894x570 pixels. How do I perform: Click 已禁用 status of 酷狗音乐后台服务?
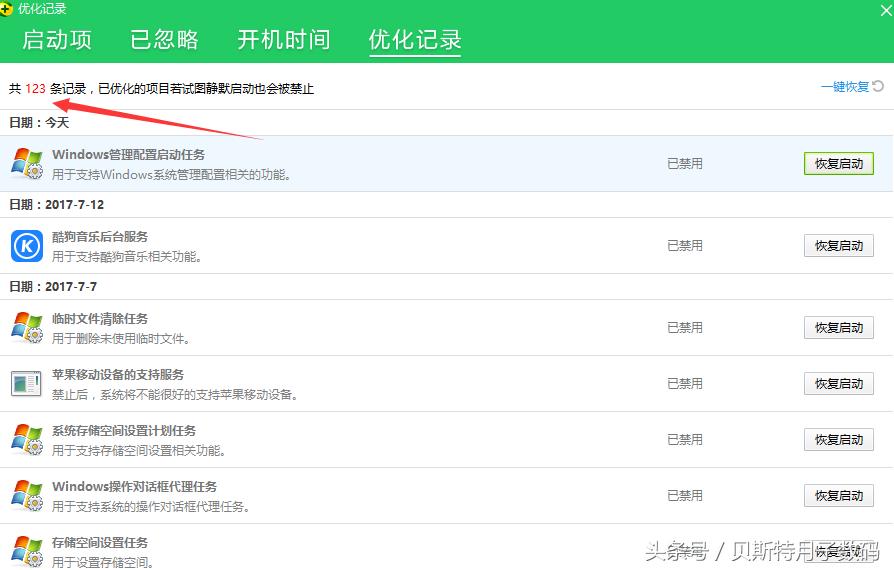pyautogui.click(x=685, y=246)
